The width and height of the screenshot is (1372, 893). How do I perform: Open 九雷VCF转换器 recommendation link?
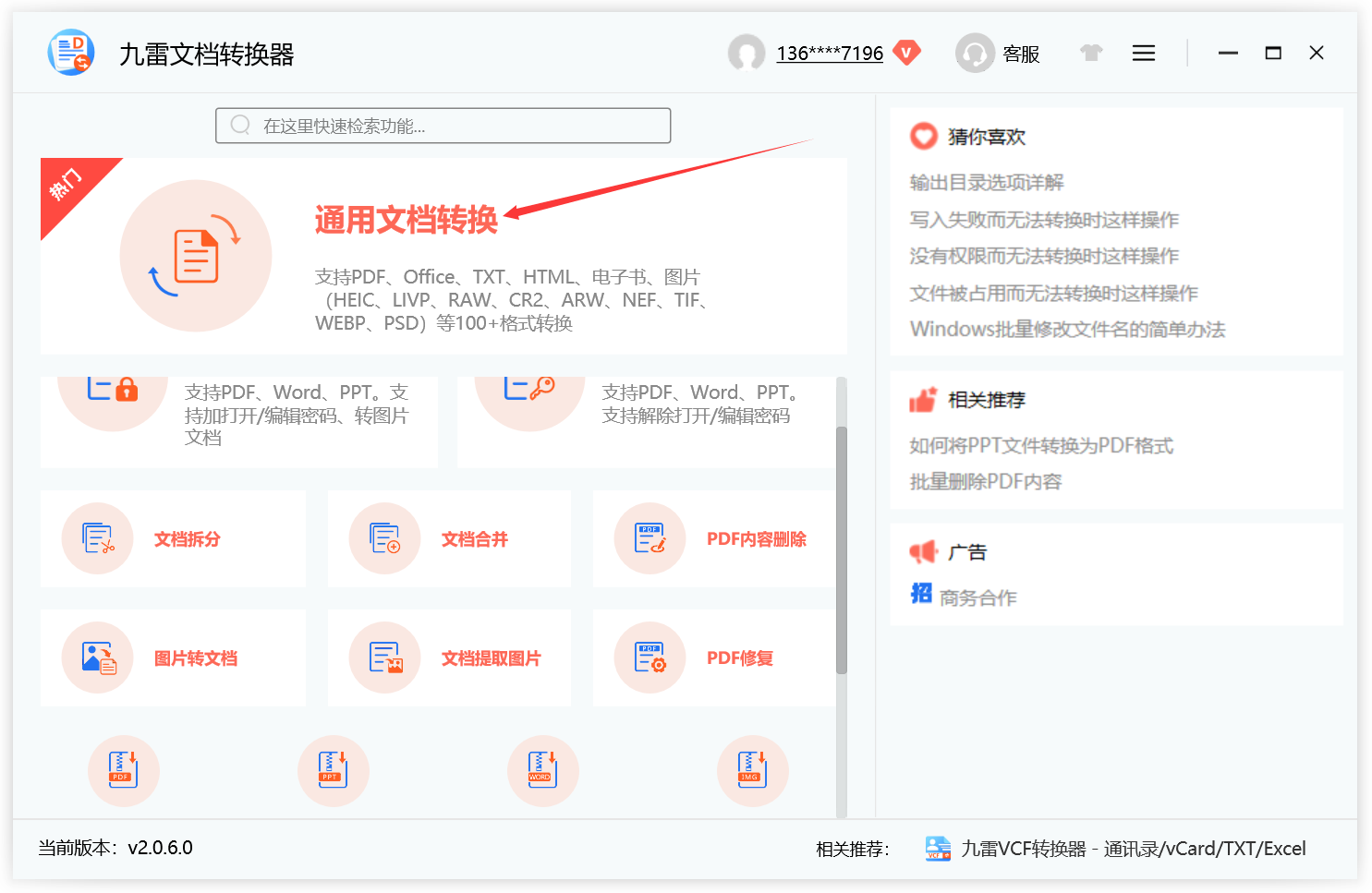pos(1134,849)
